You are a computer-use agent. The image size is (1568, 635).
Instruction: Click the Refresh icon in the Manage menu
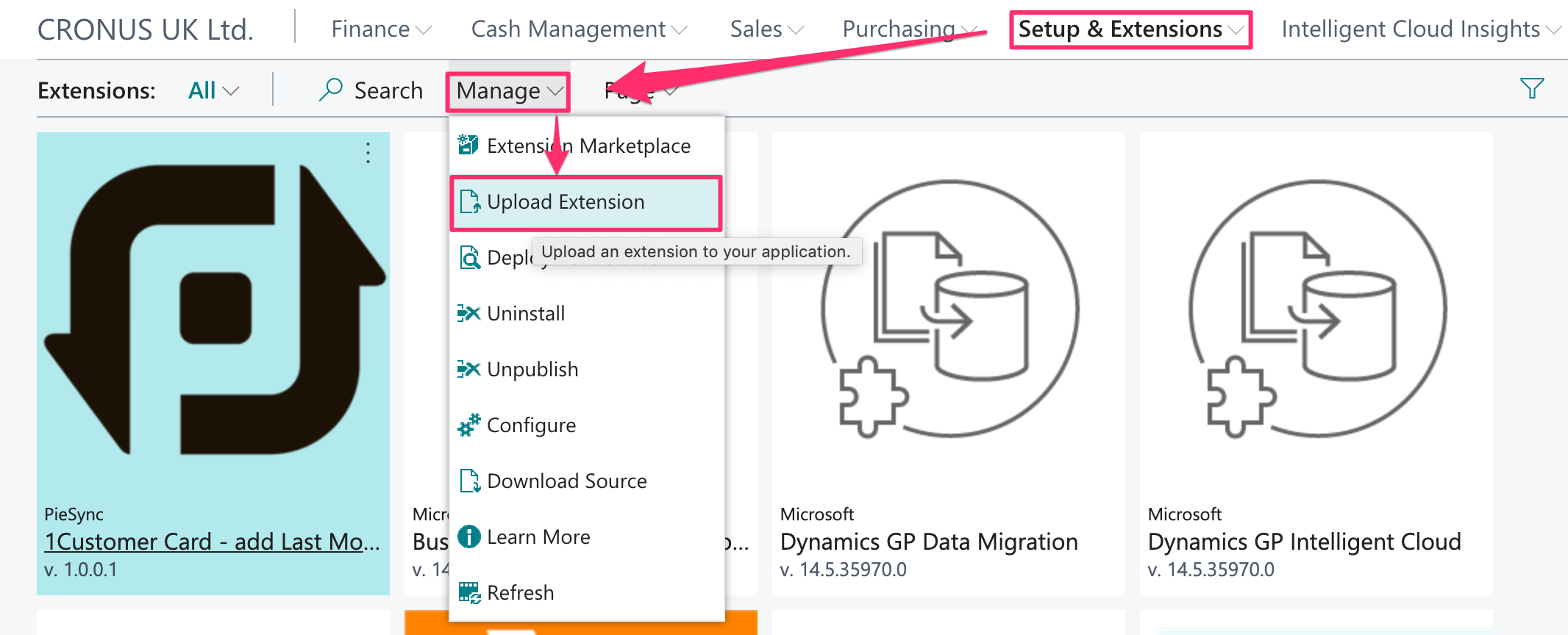pos(468,592)
